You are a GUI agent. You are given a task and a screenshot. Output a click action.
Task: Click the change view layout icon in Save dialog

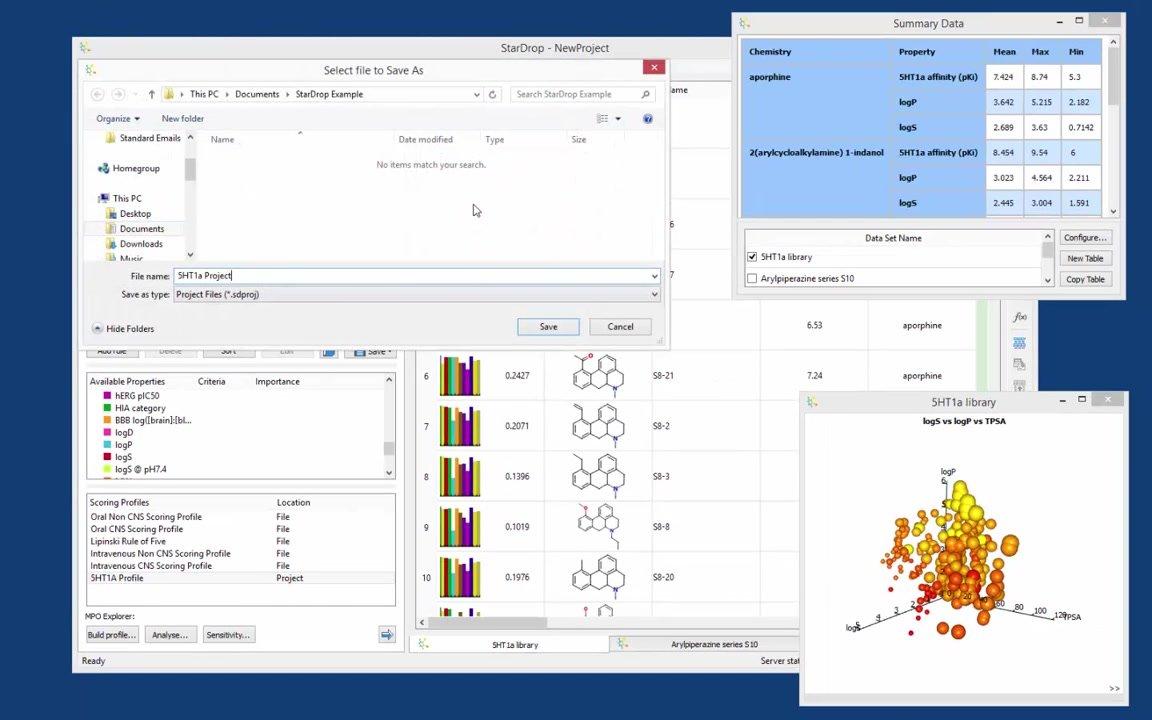pyautogui.click(x=602, y=119)
